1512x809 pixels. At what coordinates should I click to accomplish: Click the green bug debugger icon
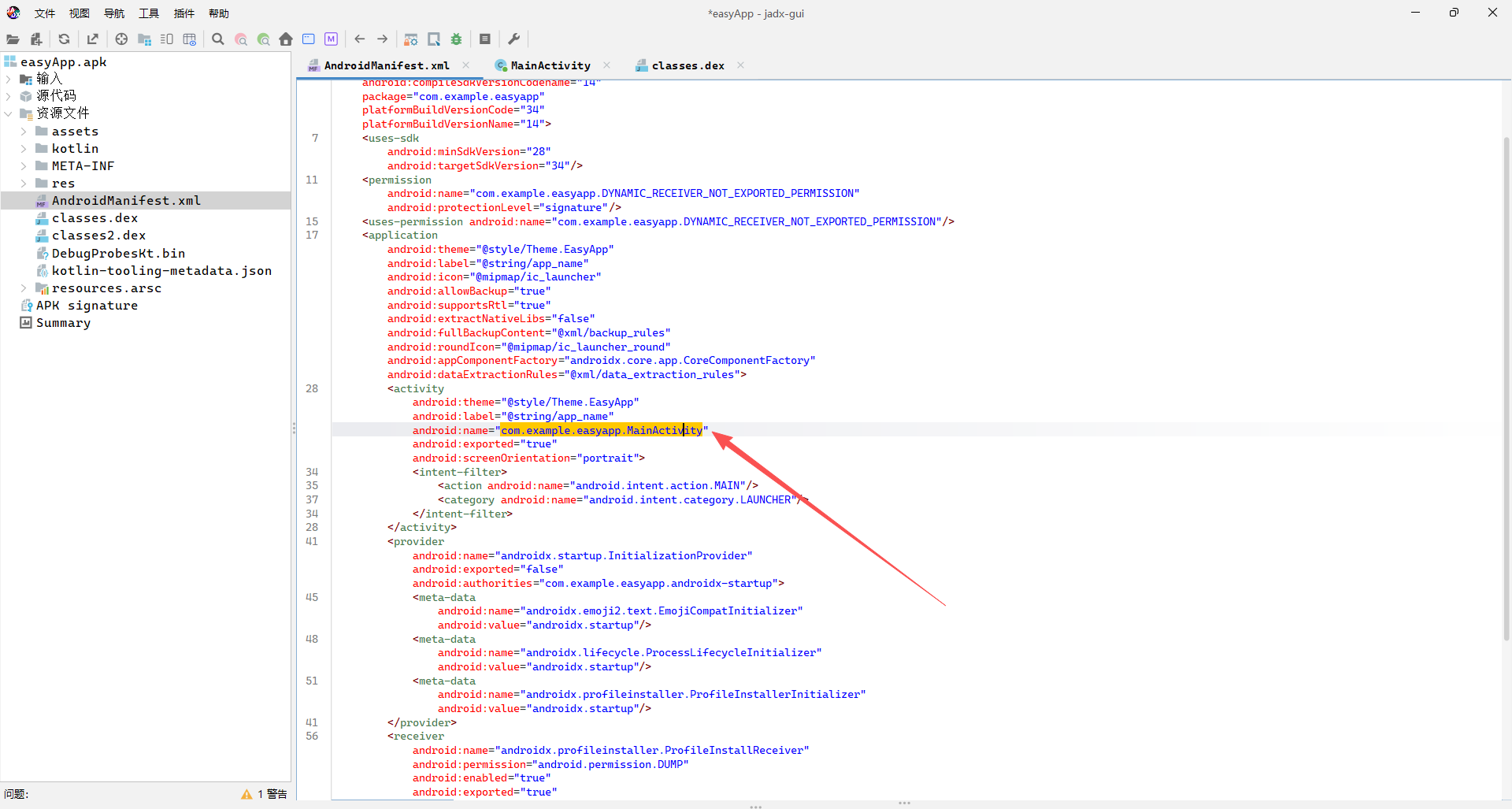[456, 39]
